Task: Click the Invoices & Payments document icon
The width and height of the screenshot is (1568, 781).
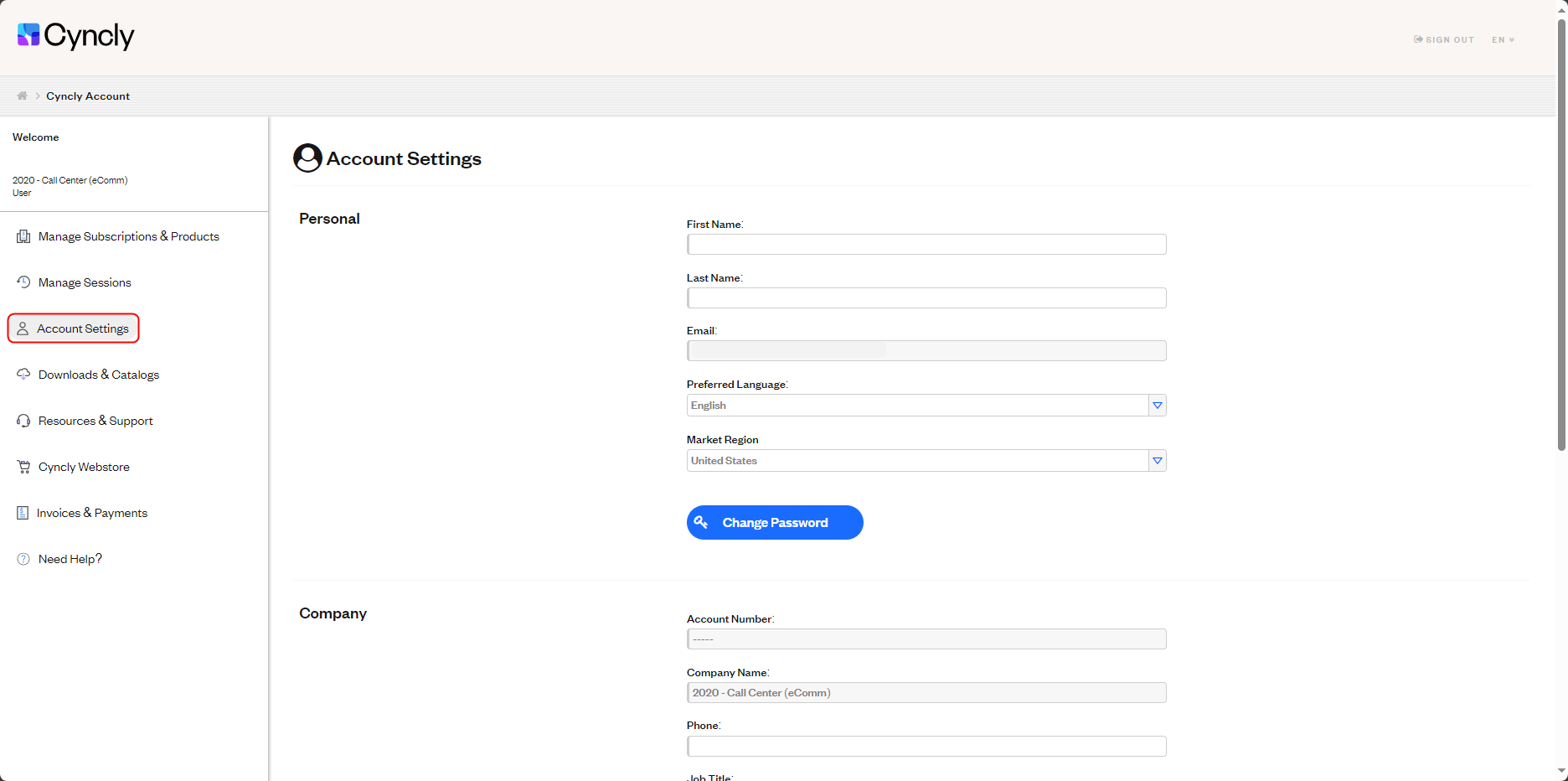Action: [x=23, y=513]
